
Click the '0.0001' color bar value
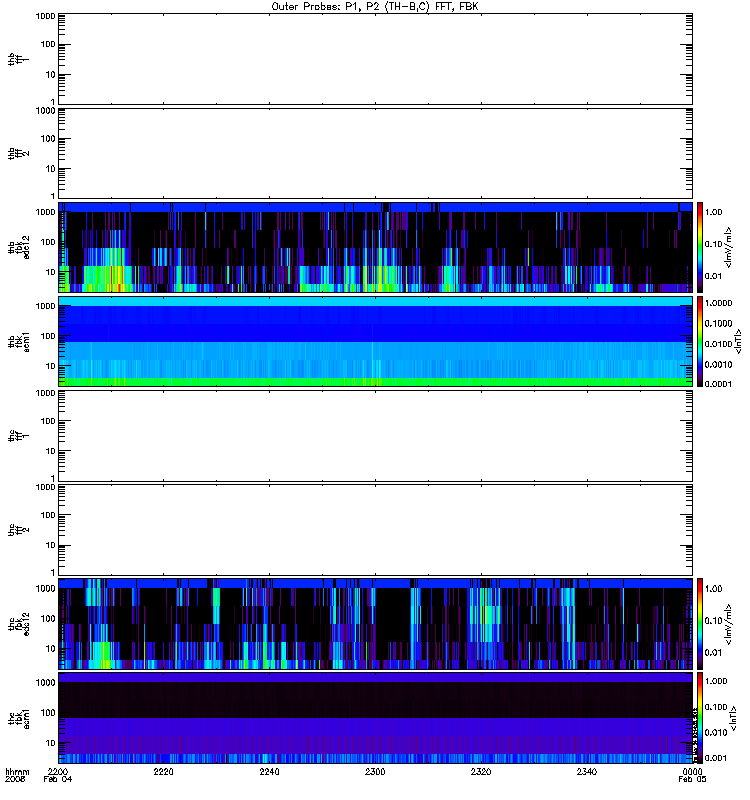pos(718,384)
